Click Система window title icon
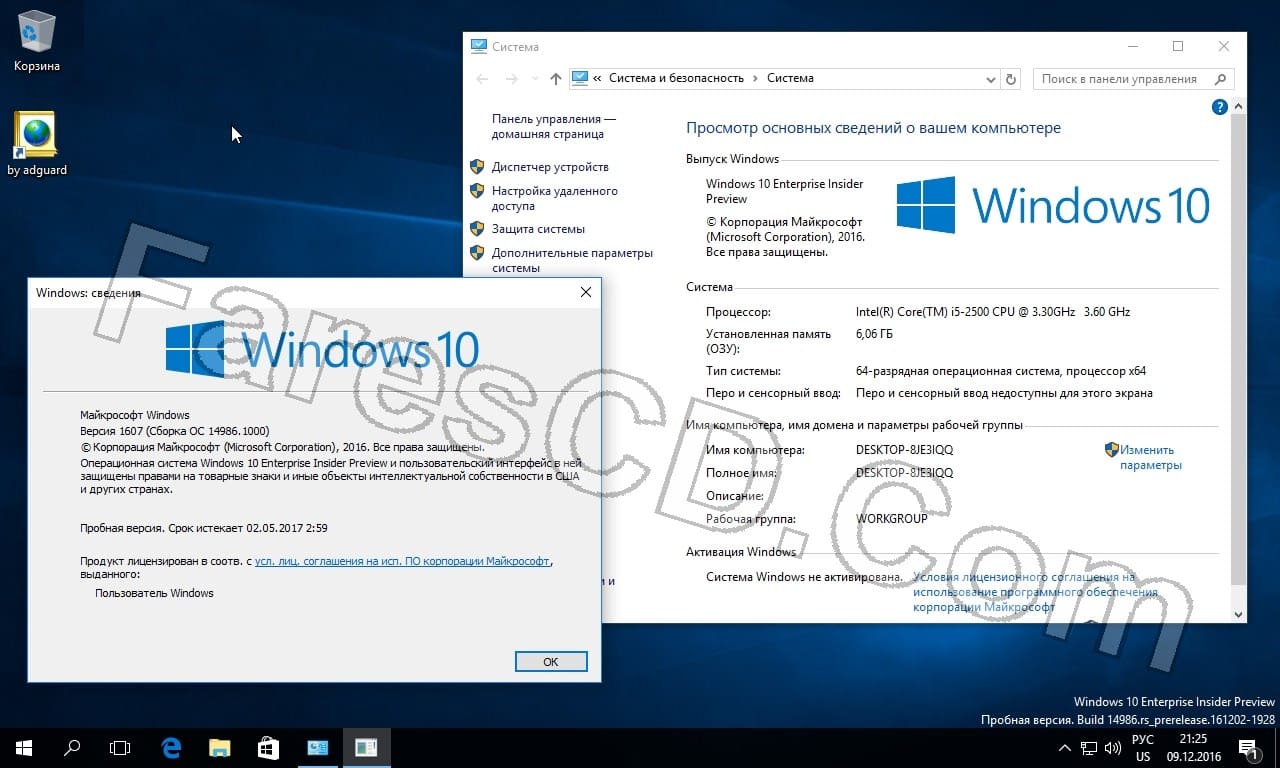The image size is (1280, 768). (x=479, y=46)
